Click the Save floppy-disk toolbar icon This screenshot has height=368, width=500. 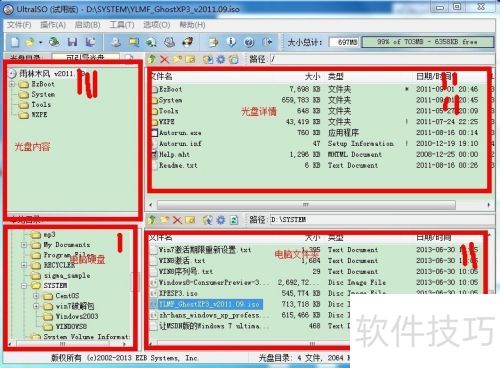(72, 42)
